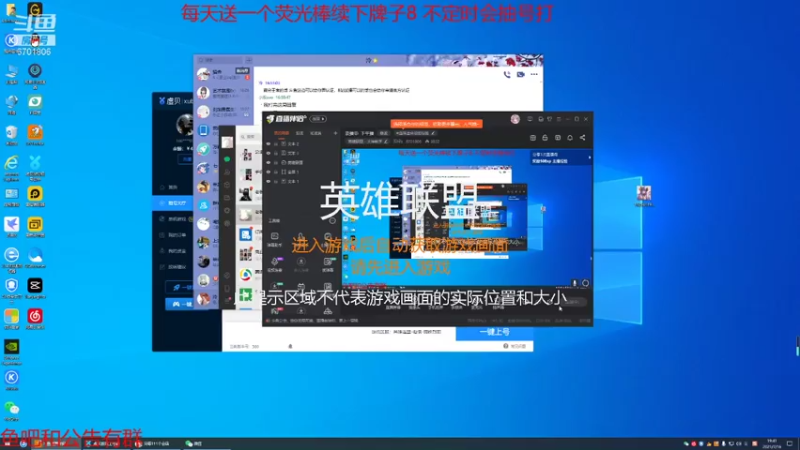800x450 pixels.
Task: Open WeChat chats green bubble icon
Action: coord(227,160)
